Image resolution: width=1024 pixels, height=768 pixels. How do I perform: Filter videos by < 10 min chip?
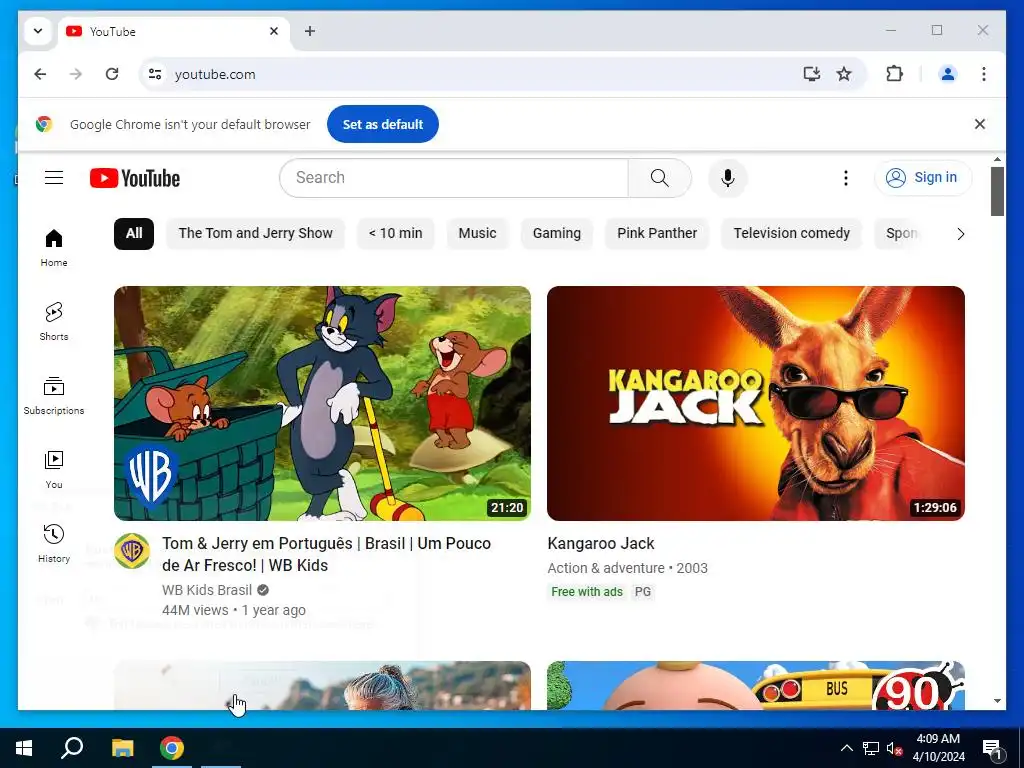pos(395,234)
